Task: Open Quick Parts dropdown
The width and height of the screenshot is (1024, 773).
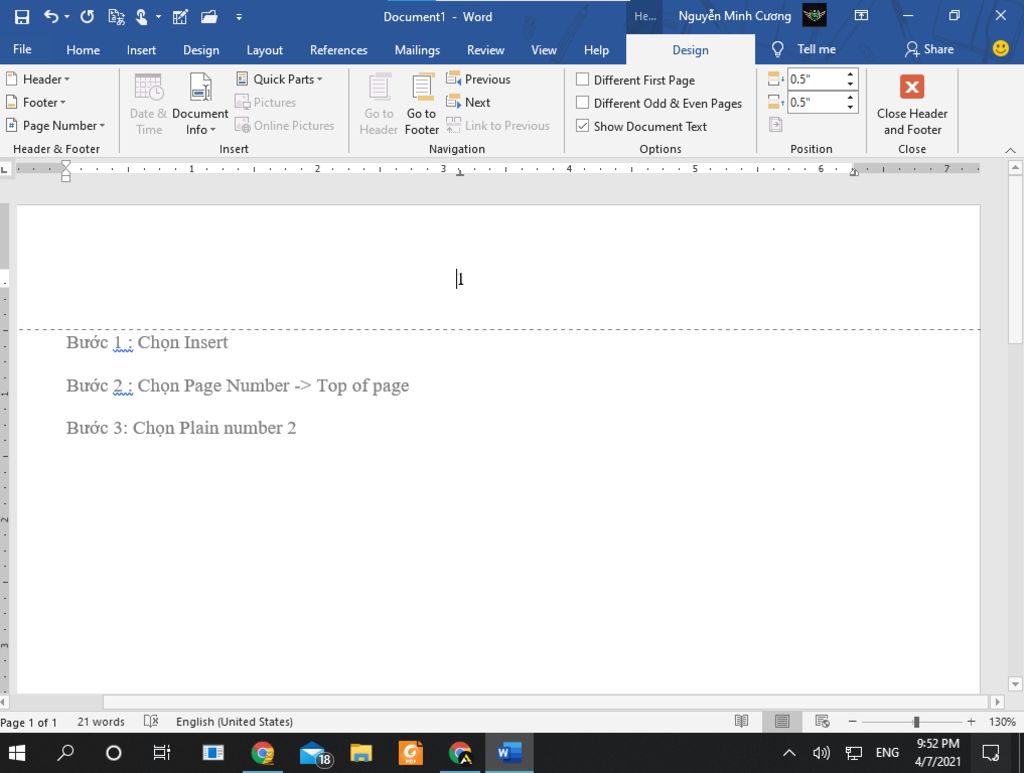Action: [x=279, y=79]
